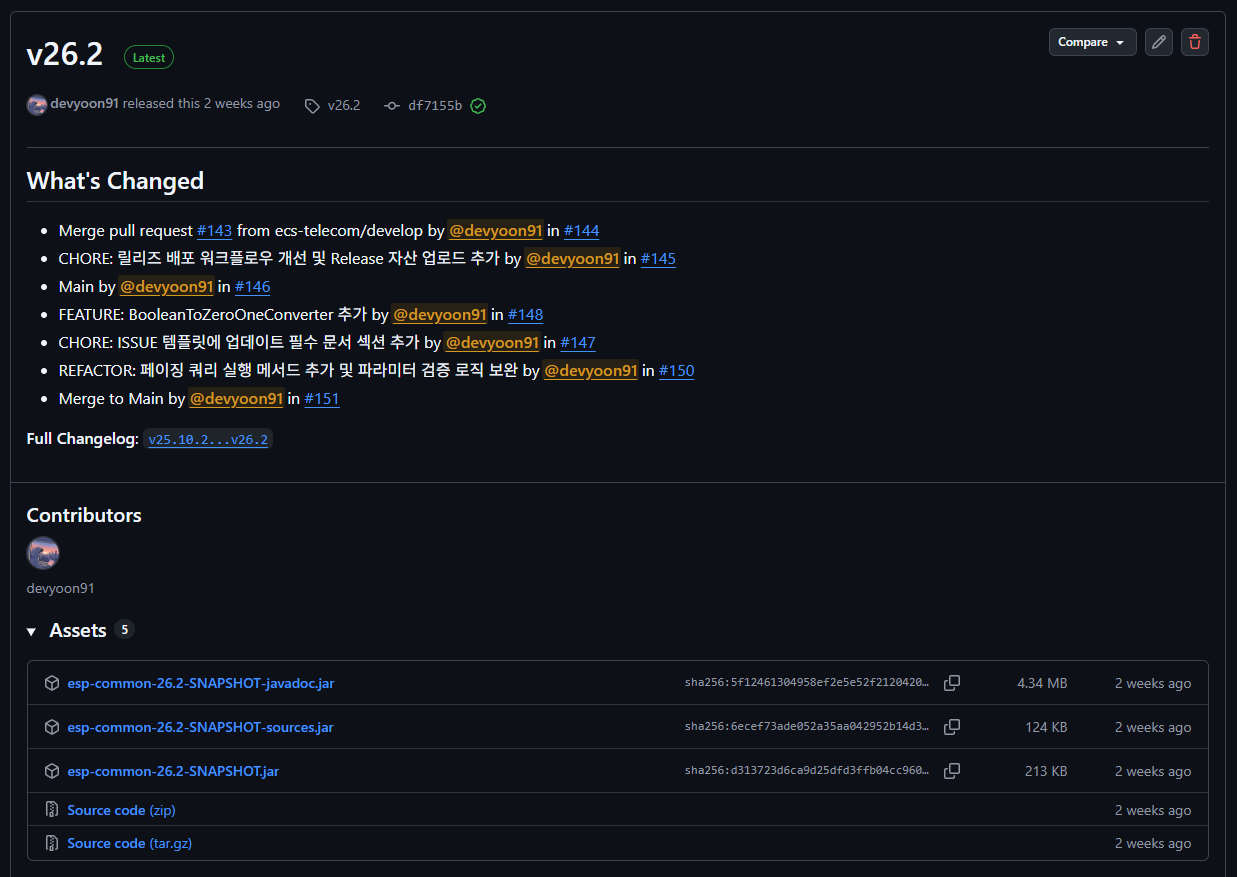Click @devyoon91 mention in the FEATURE line
This screenshot has width=1237, height=877.
click(x=440, y=315)
